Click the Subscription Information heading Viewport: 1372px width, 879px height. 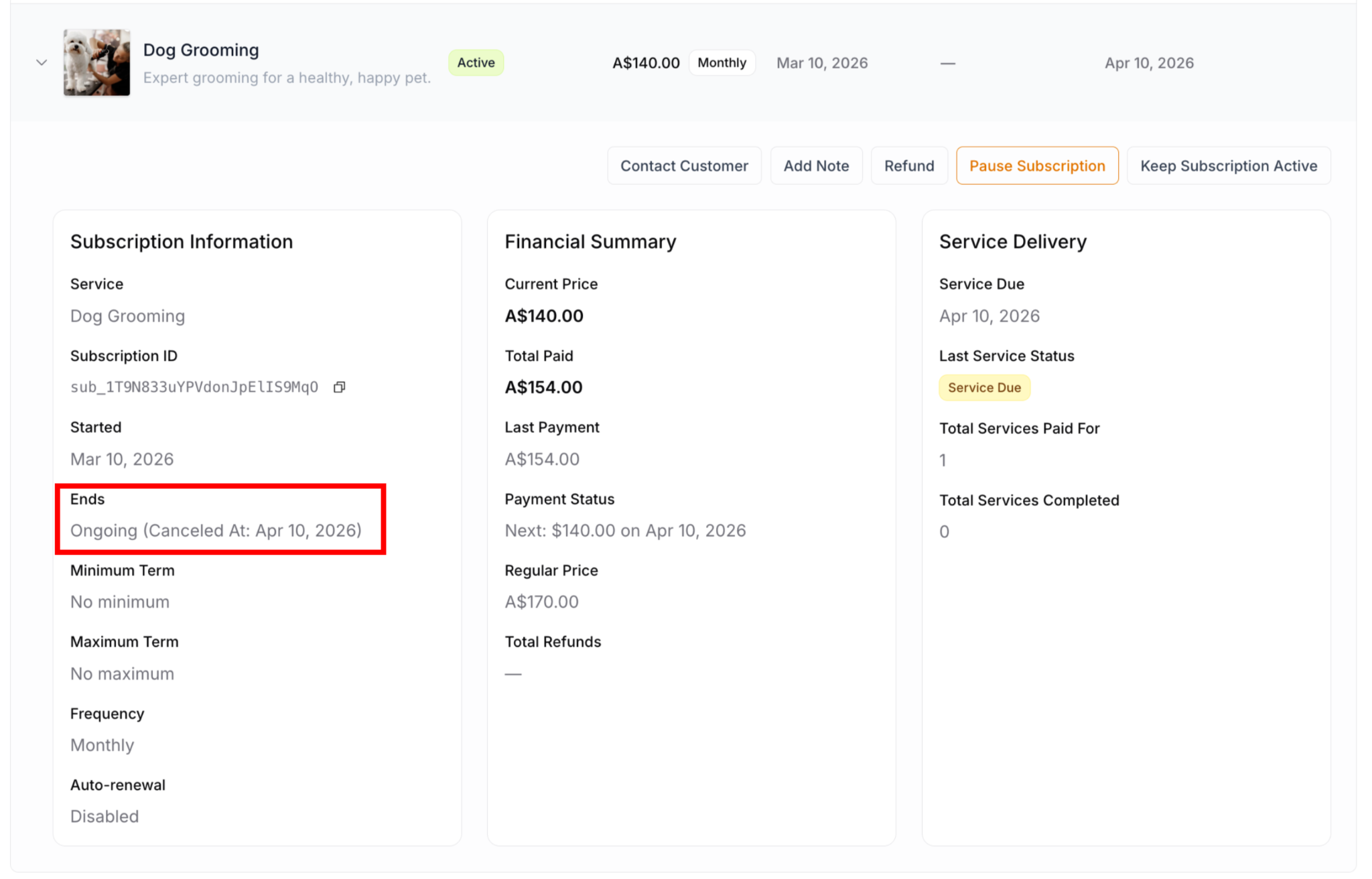click(182, 242)
